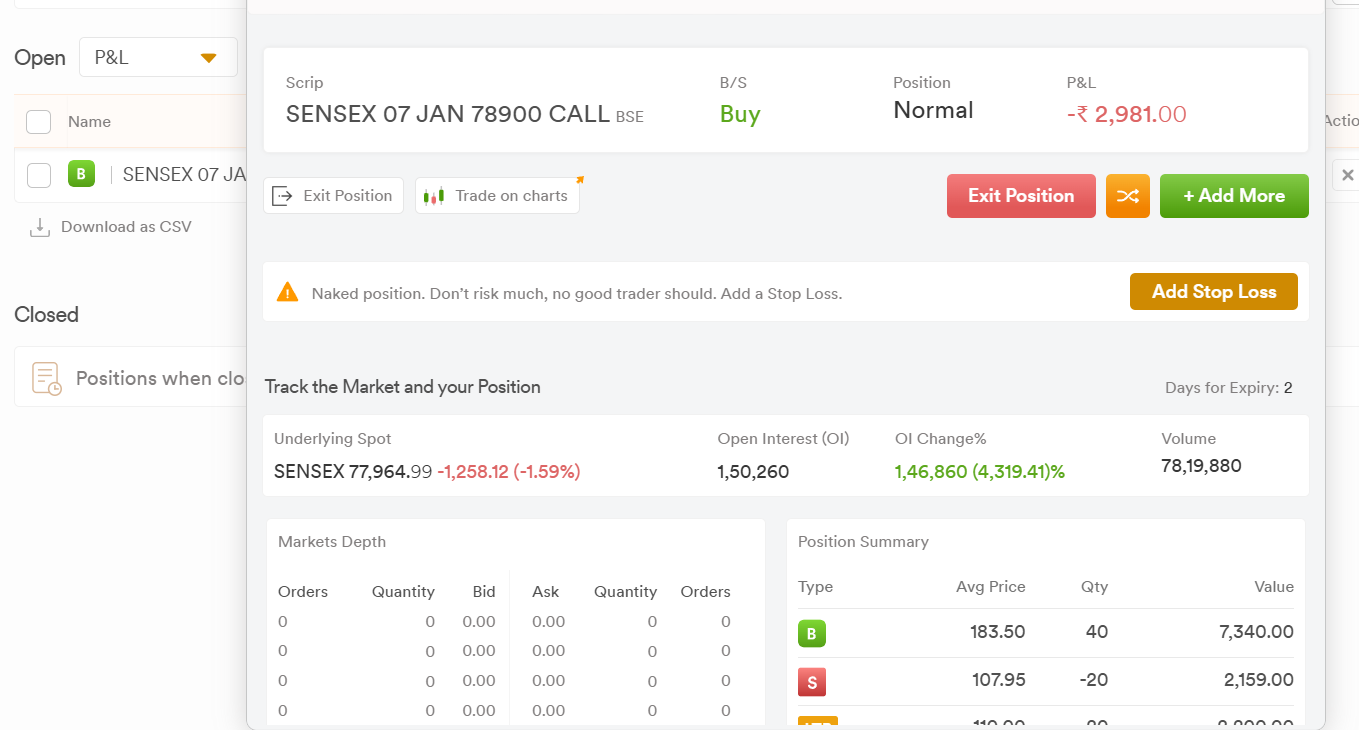Click the green Buy label under B/S
This screenshot has width=1359, height=730.
[x=740, y=114]
